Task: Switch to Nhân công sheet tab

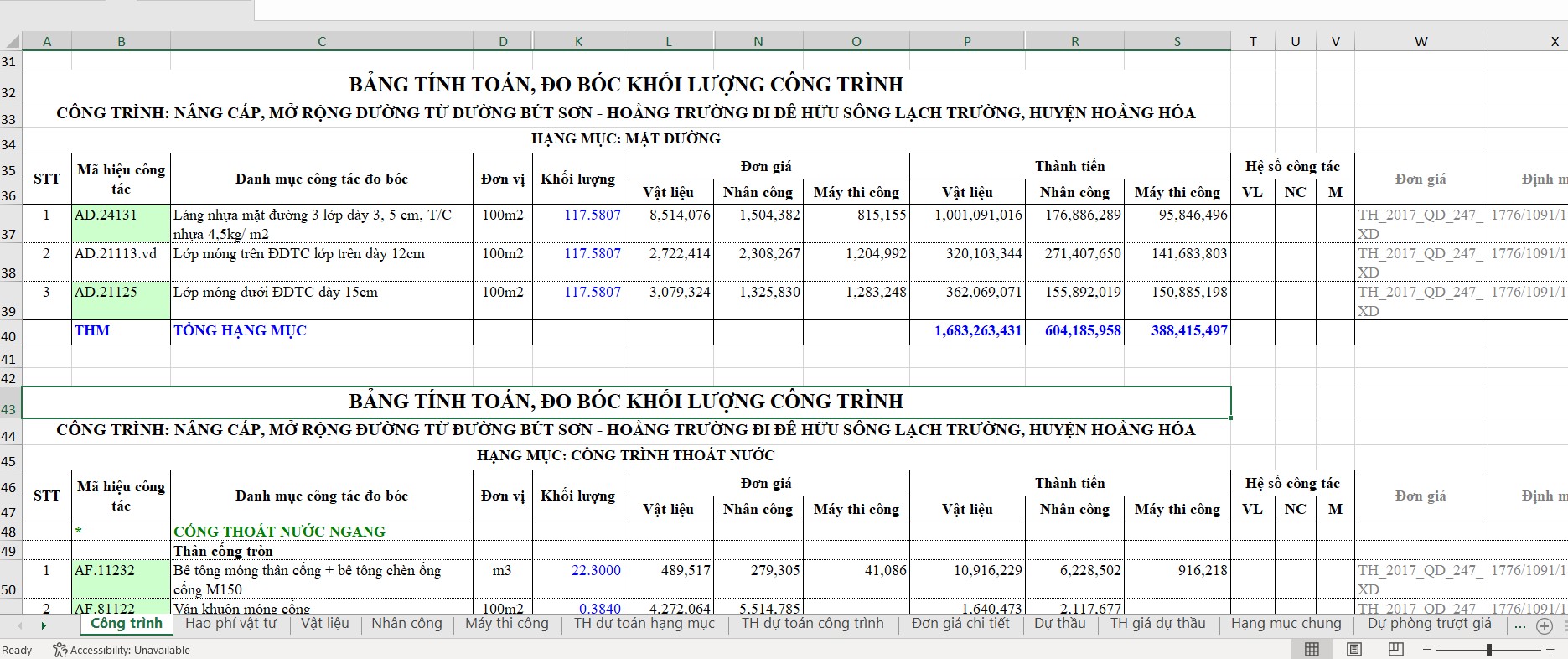Action: coord(406,623)
